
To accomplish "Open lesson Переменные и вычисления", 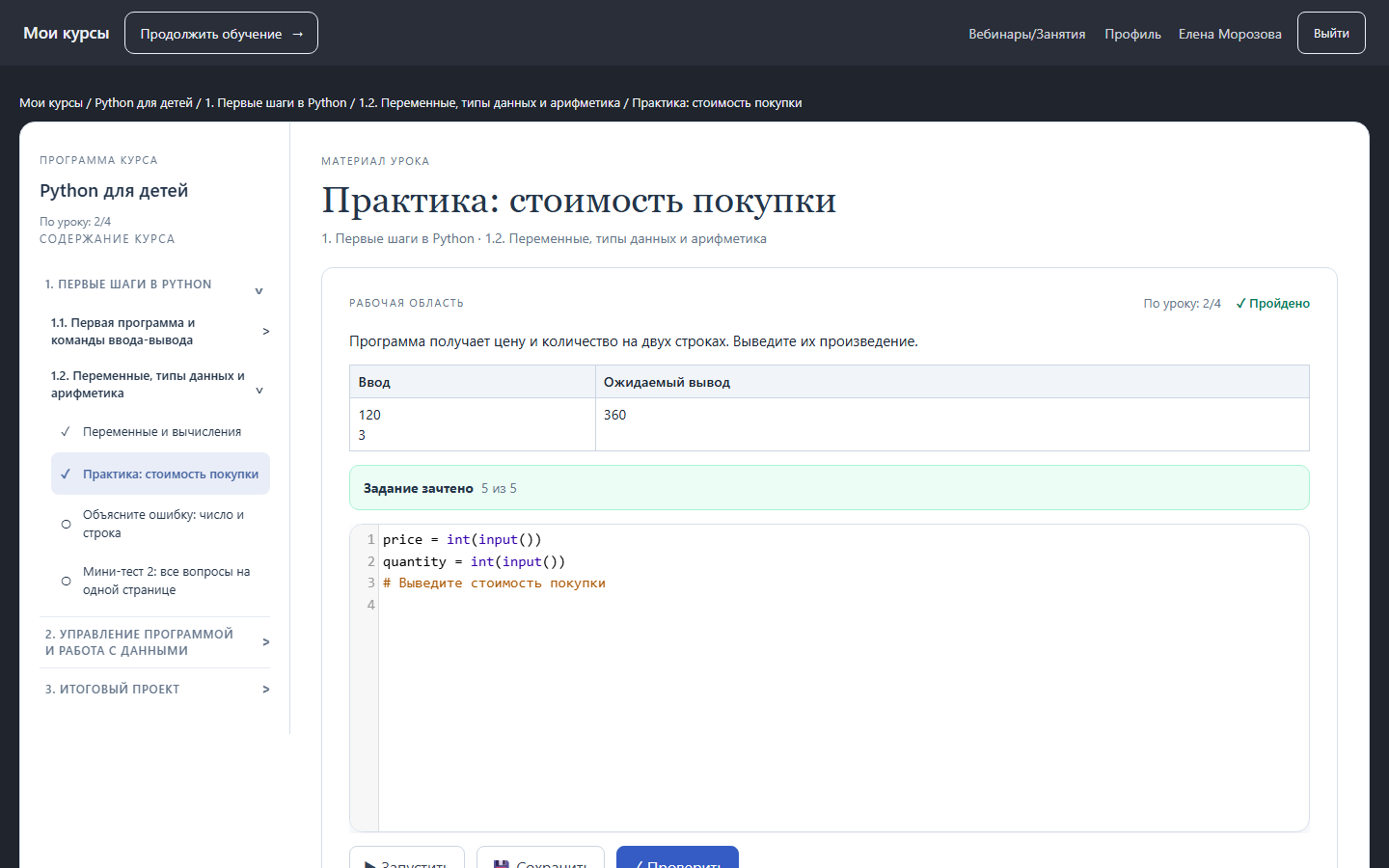I will tap(161, 432).
